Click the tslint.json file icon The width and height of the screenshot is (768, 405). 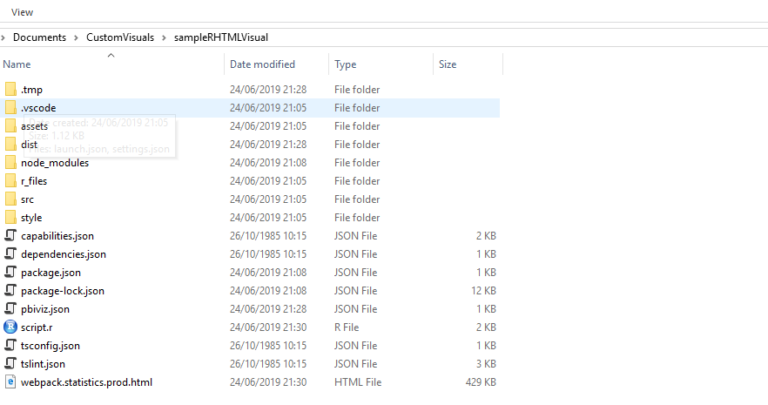[11, 364]
